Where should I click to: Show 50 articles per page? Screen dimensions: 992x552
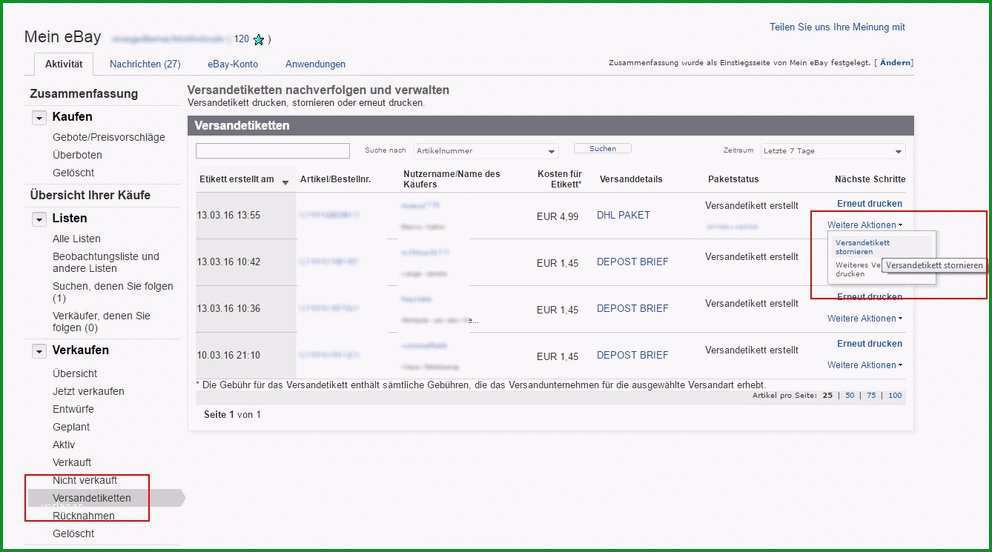[850, 395]
